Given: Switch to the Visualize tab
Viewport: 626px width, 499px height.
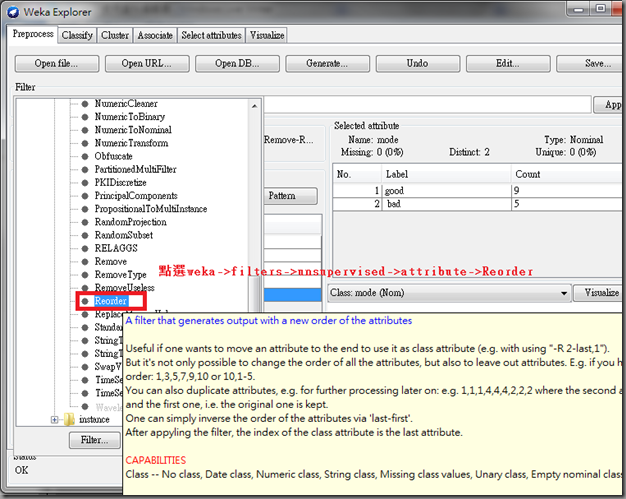Looking at the screenshot, I should click(267, 35).
